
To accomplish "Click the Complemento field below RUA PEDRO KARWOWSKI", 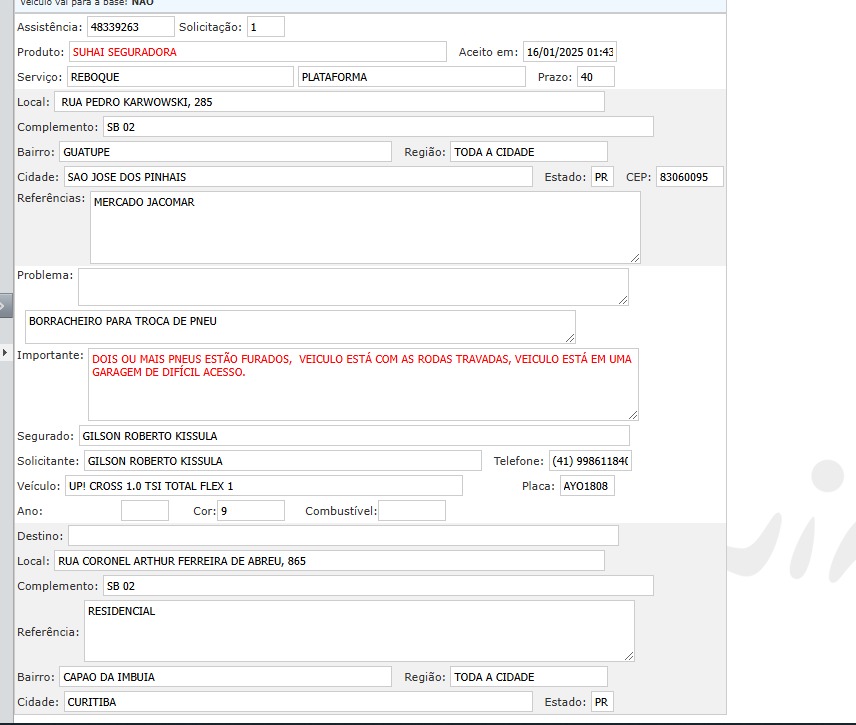I will click(378, 127).
